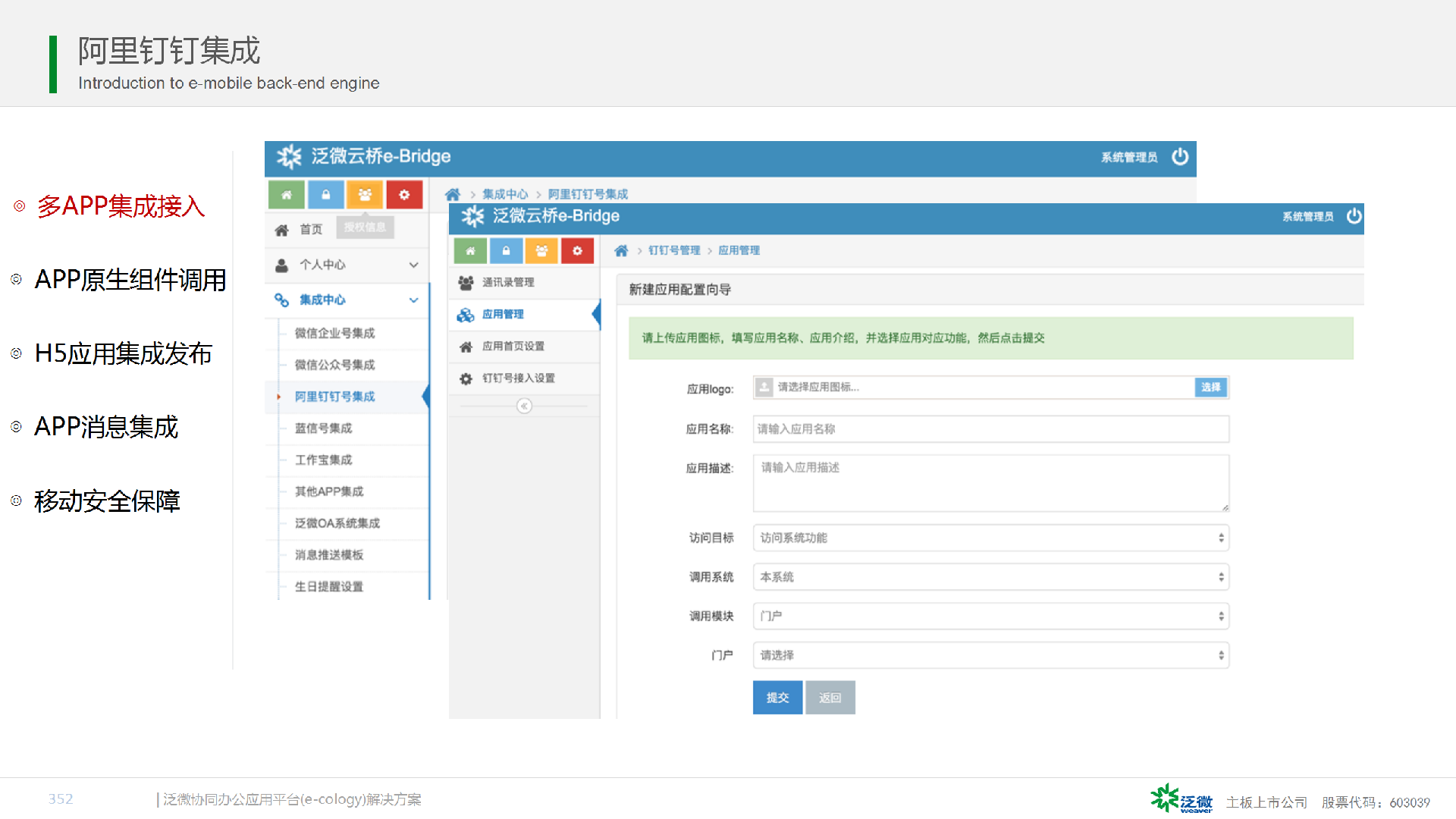Click home breadcrumb icon before 钉钉号管理
Viewport: 1456px width, 819px height.
[x=621, y=250]
